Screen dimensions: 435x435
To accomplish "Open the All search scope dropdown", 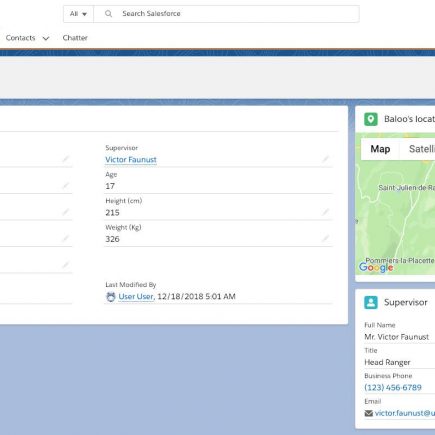I will [x=78, y=14].
